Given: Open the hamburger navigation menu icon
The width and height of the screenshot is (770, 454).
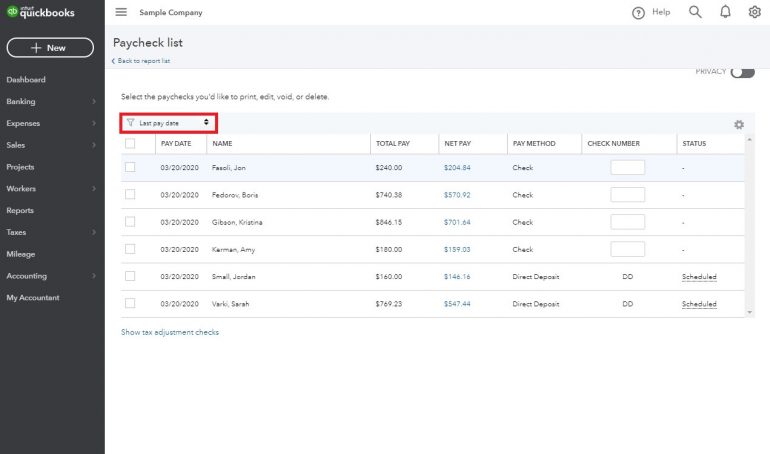Looking at the screenshot, I should point(121,12).
